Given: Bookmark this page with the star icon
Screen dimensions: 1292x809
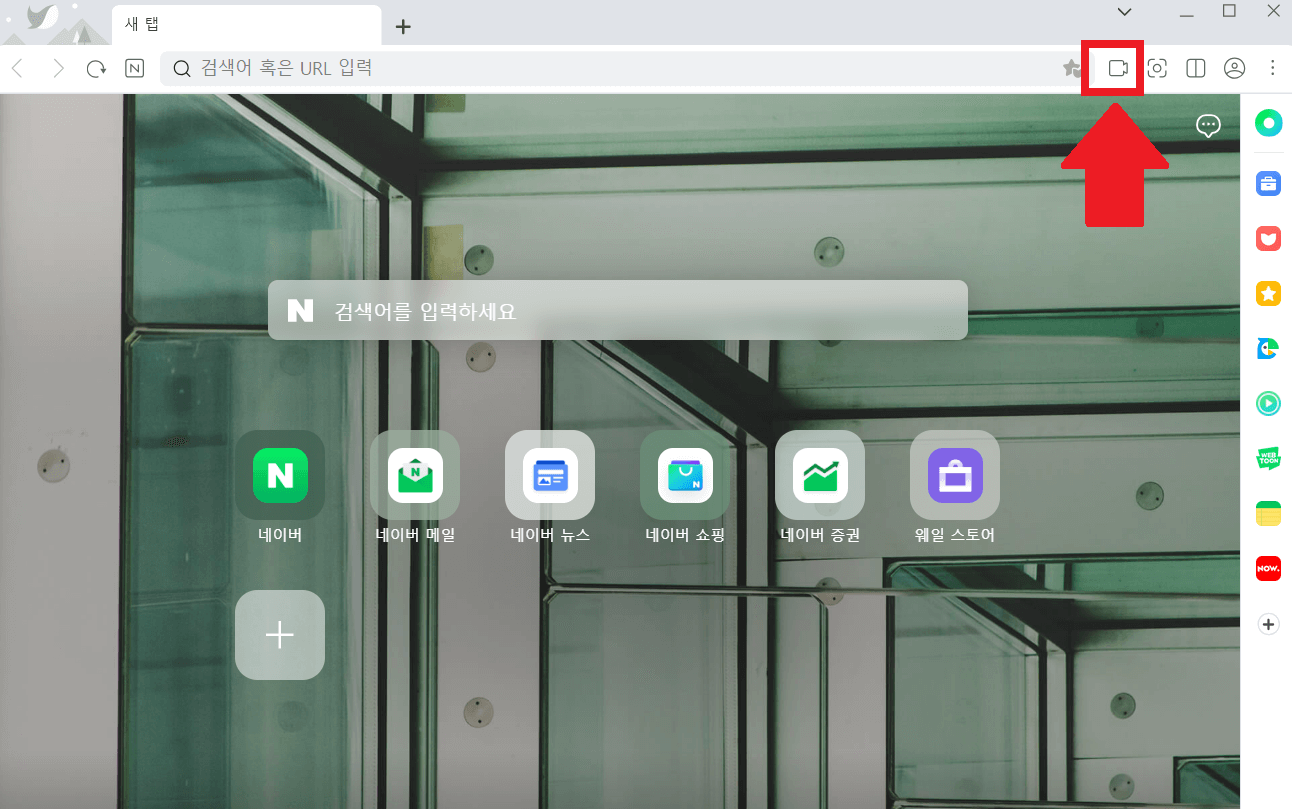Looking at the screenshot, I should point(1071,68).
